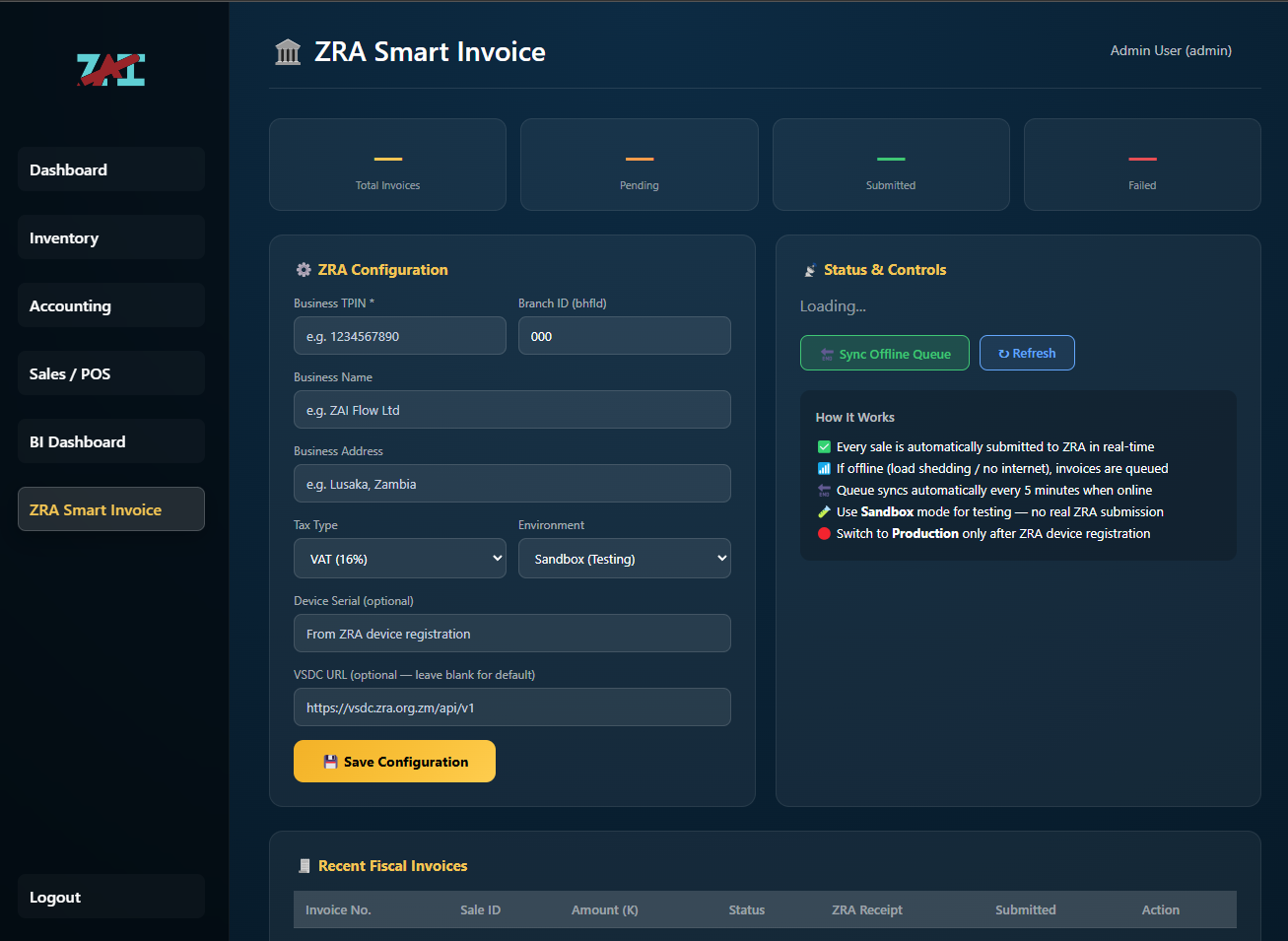Open the Dashboard page from sidebar
This screenshot has height=941, width=1288.
click(x=110, y=169)
